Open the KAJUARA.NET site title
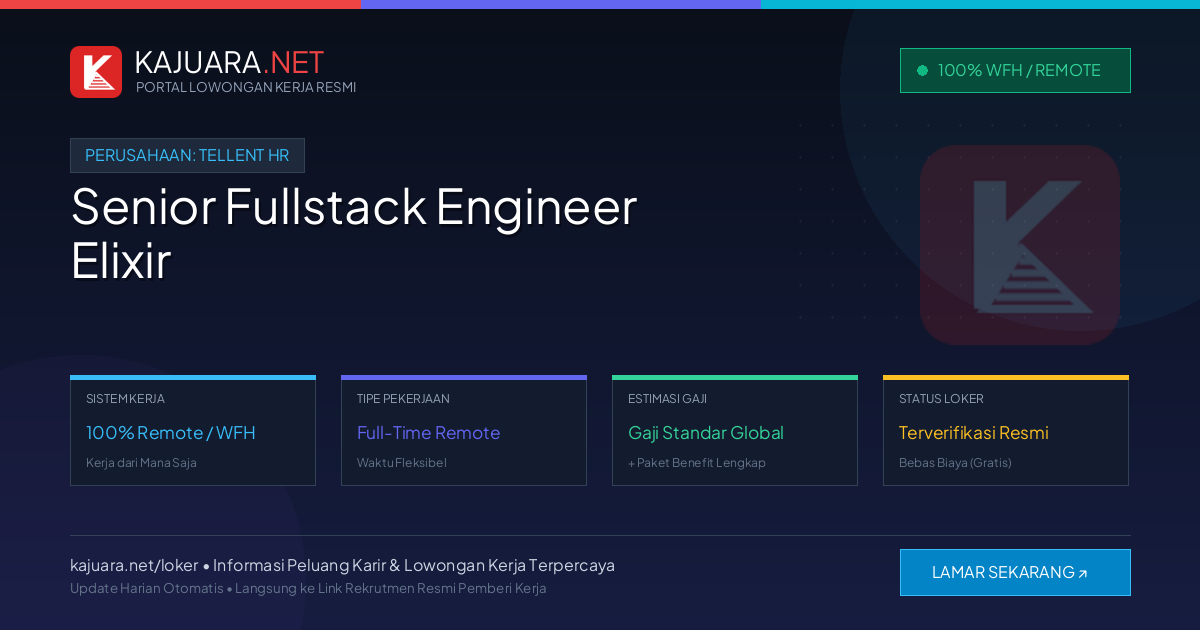 [229, 62]
